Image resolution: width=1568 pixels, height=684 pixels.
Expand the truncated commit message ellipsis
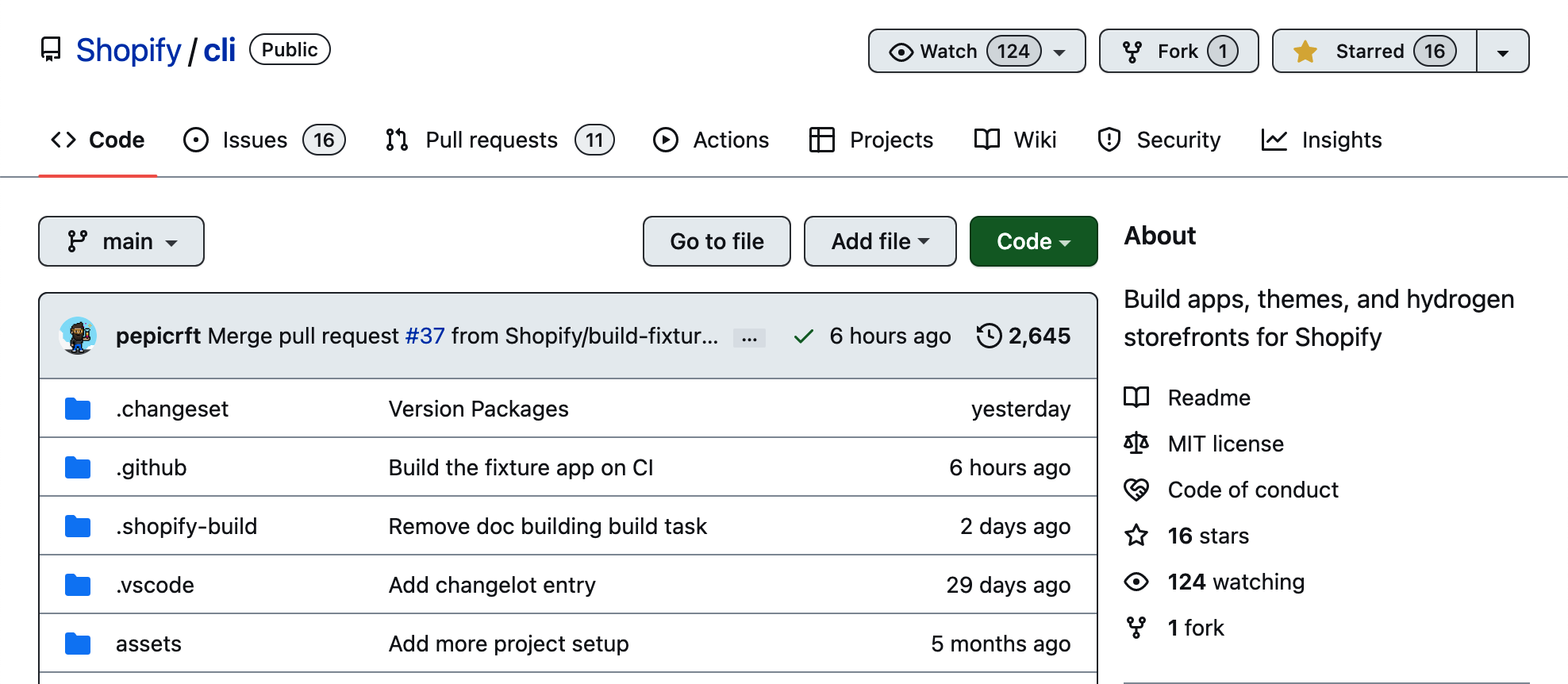tap(749, 337)
